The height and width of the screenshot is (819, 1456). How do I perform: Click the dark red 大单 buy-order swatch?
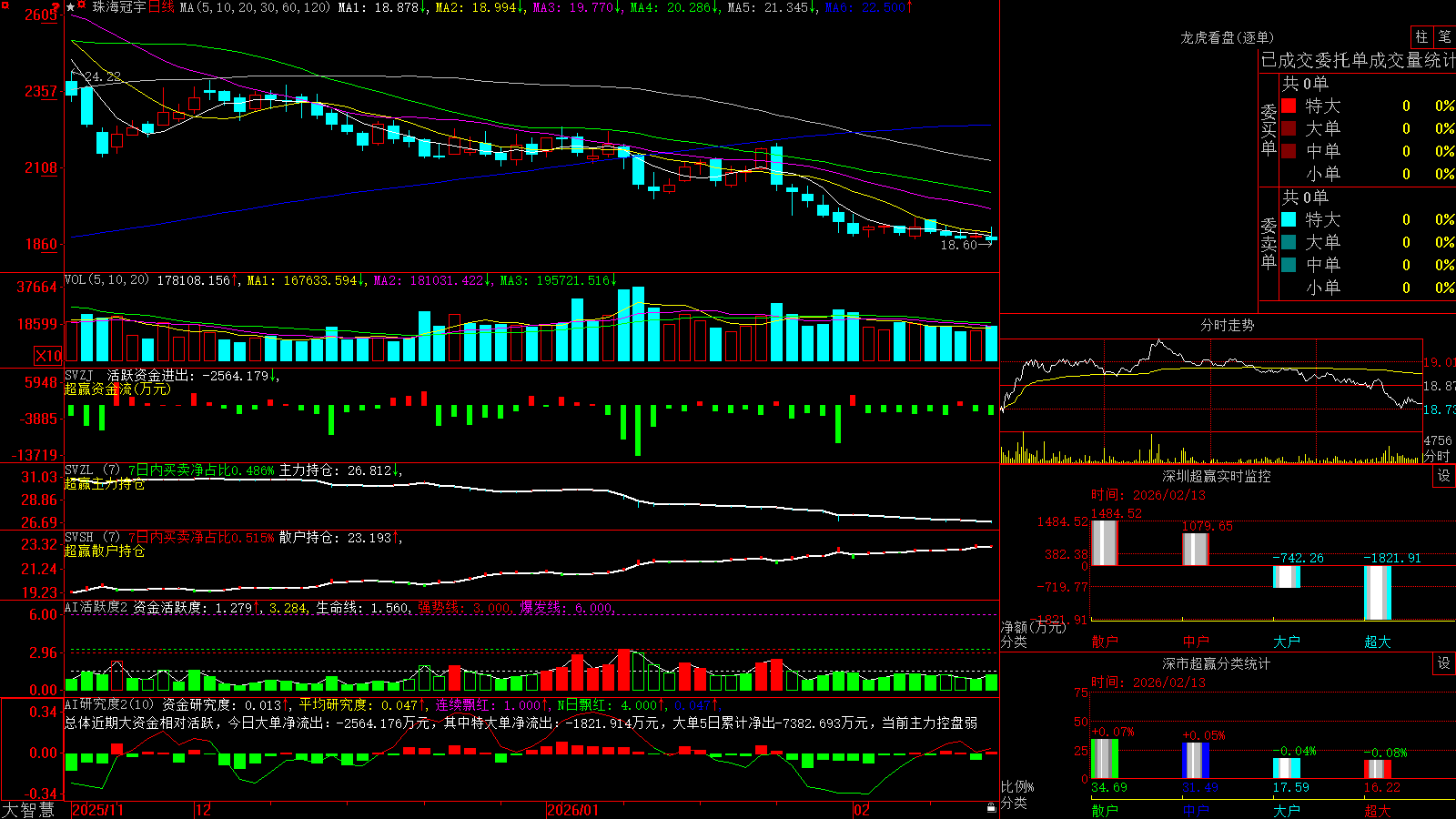(x=1289, y=128)
